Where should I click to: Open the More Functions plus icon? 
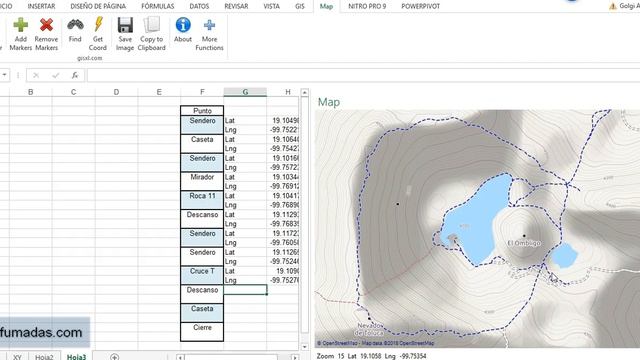point(209,25)
